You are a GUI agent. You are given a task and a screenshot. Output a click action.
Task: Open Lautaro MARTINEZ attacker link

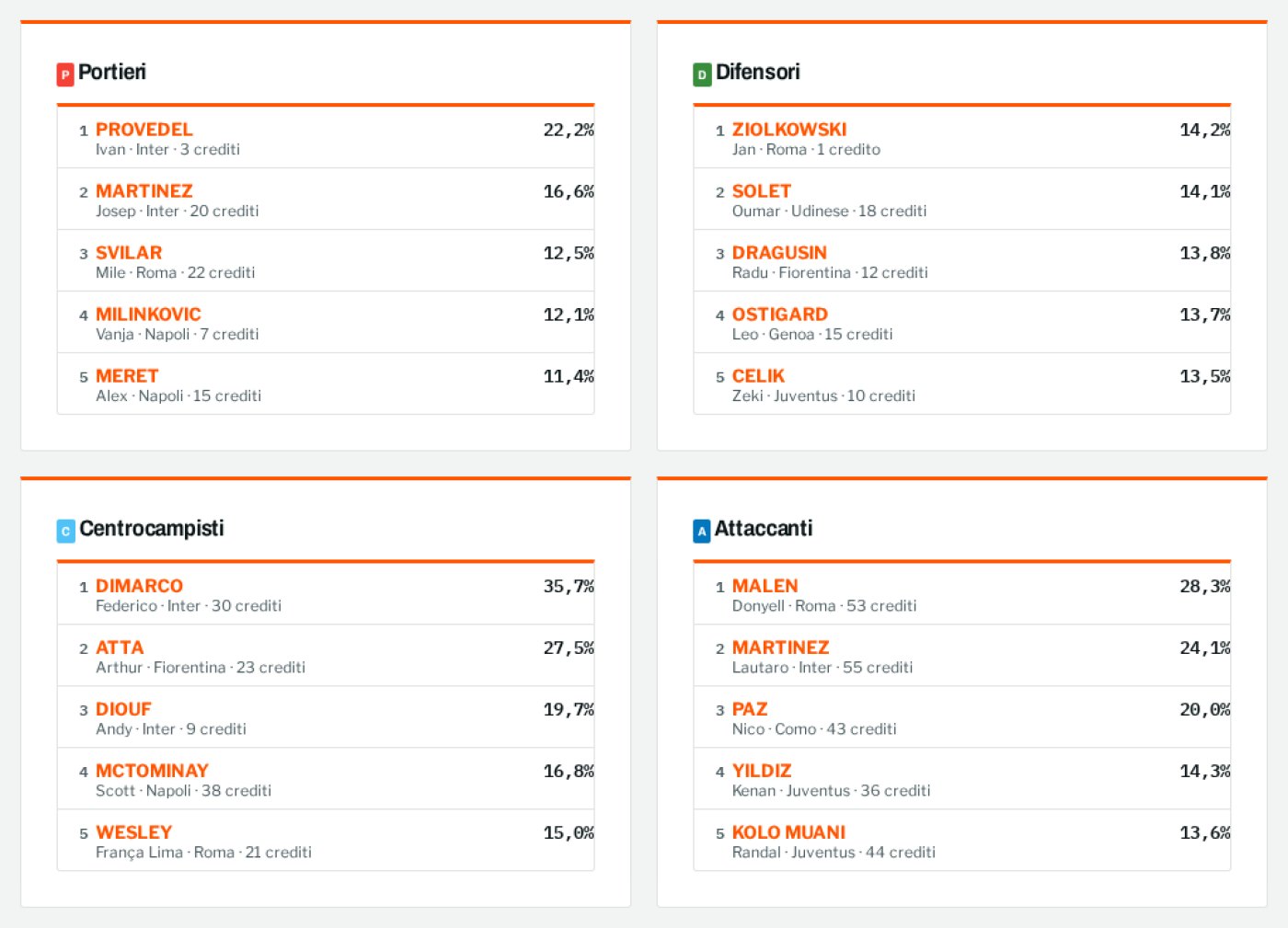pos(781,647)
